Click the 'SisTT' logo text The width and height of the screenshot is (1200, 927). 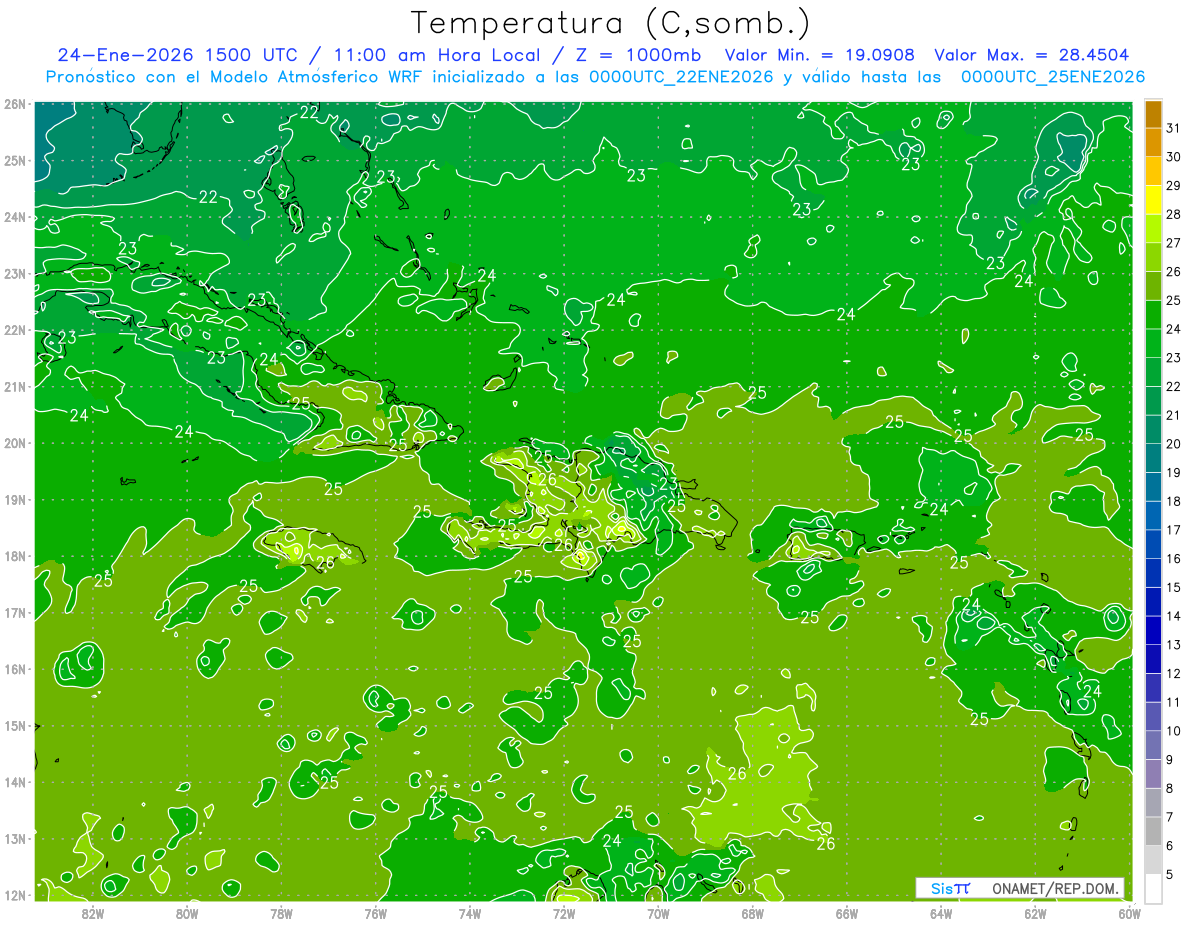949,888
